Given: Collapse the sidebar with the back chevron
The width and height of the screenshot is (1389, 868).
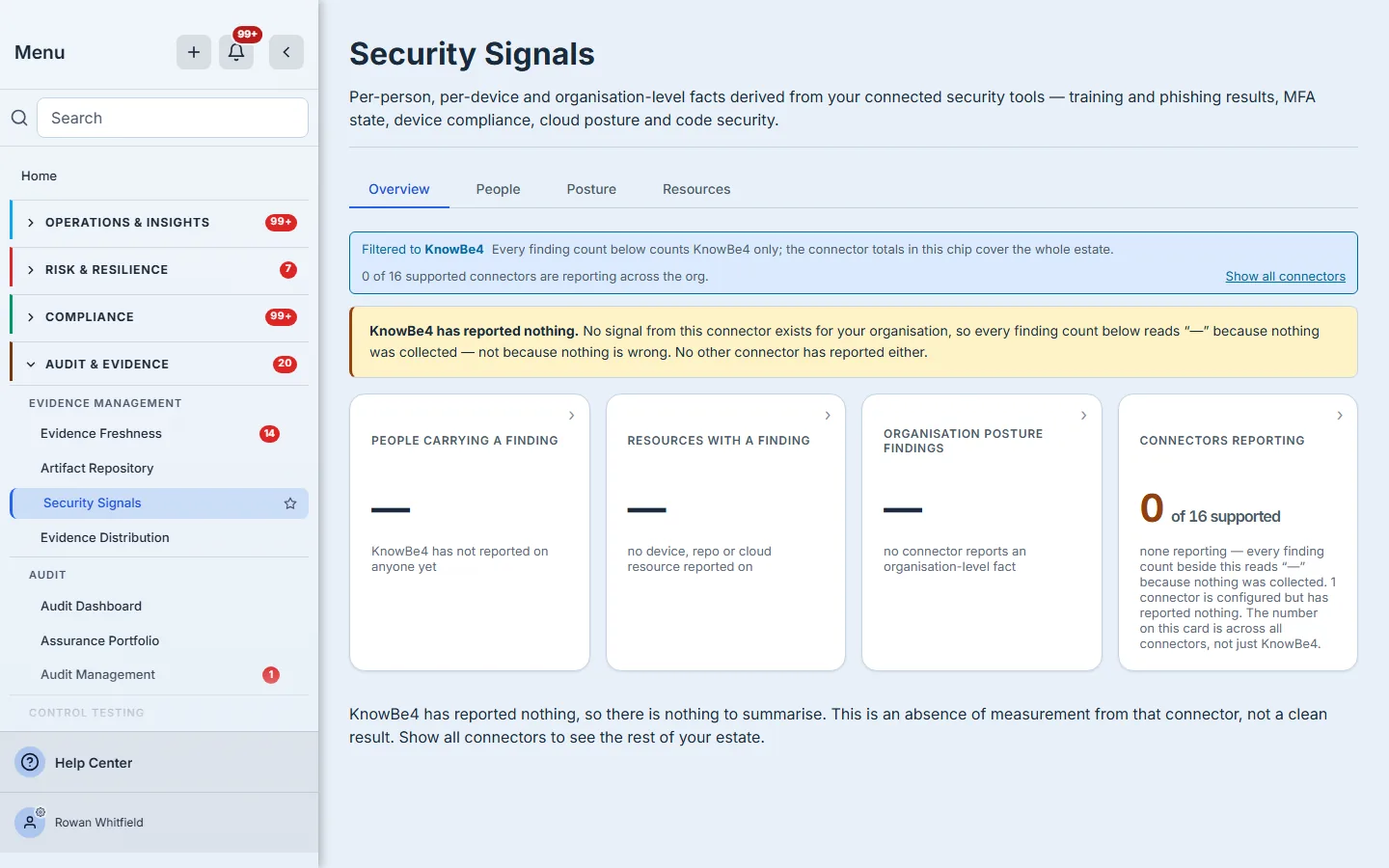Looking at the screenshot, I should click(x=286, y=52).
